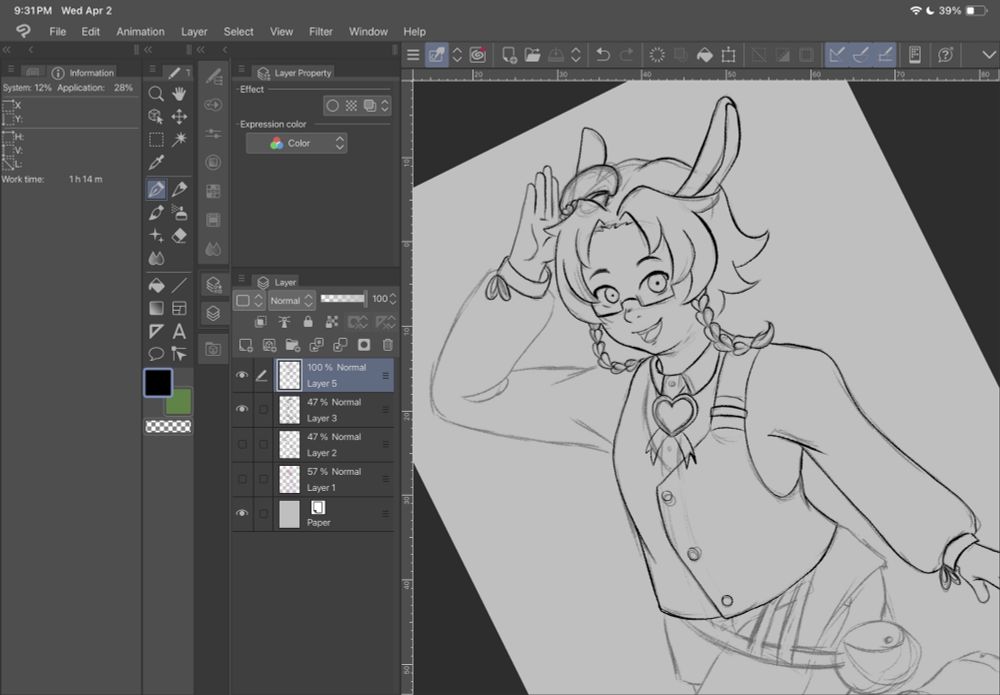Select the green sub color swatch

pyautogui.click(x=180, y=402)
